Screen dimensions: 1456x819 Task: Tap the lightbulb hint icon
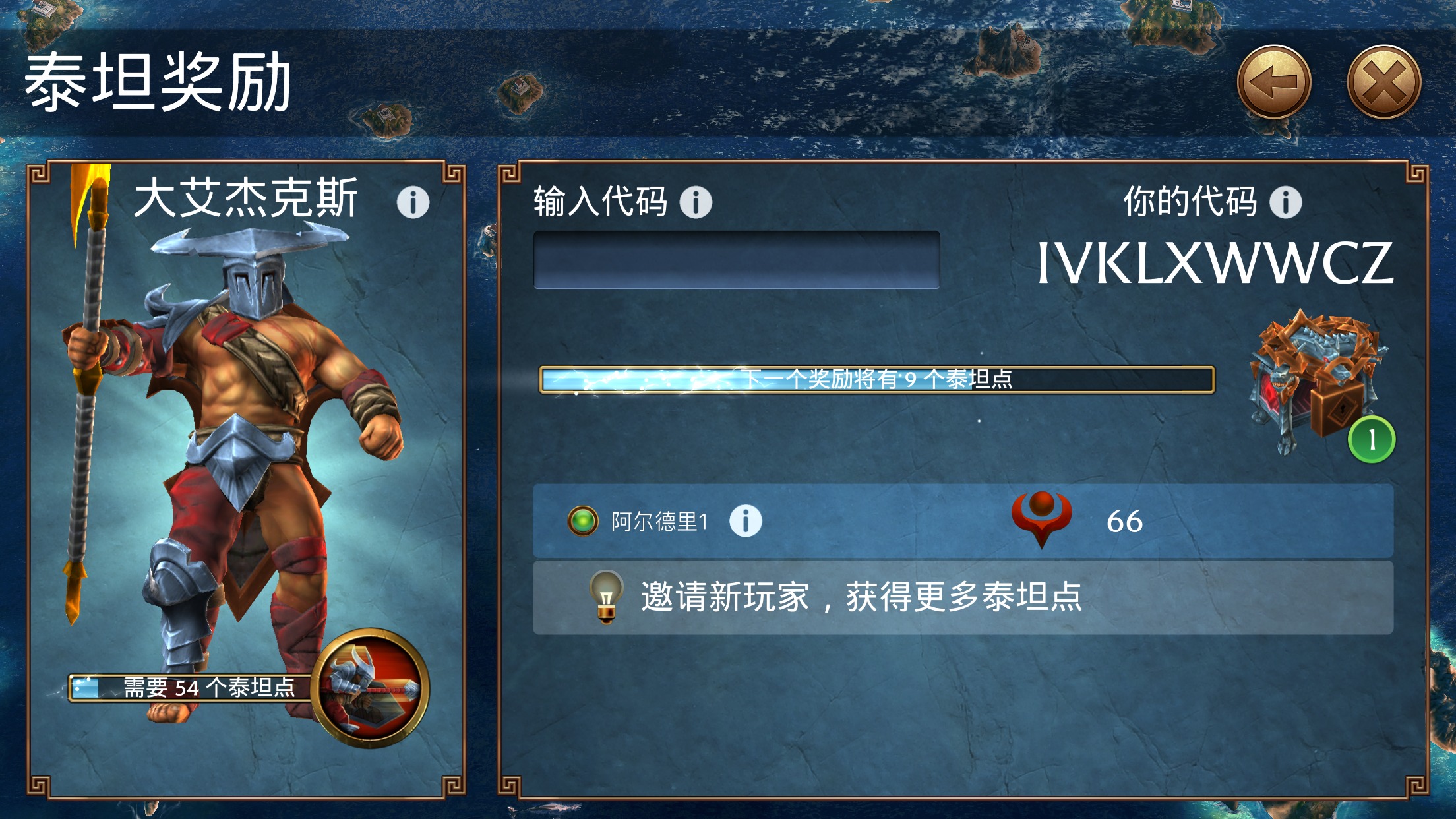606,597
